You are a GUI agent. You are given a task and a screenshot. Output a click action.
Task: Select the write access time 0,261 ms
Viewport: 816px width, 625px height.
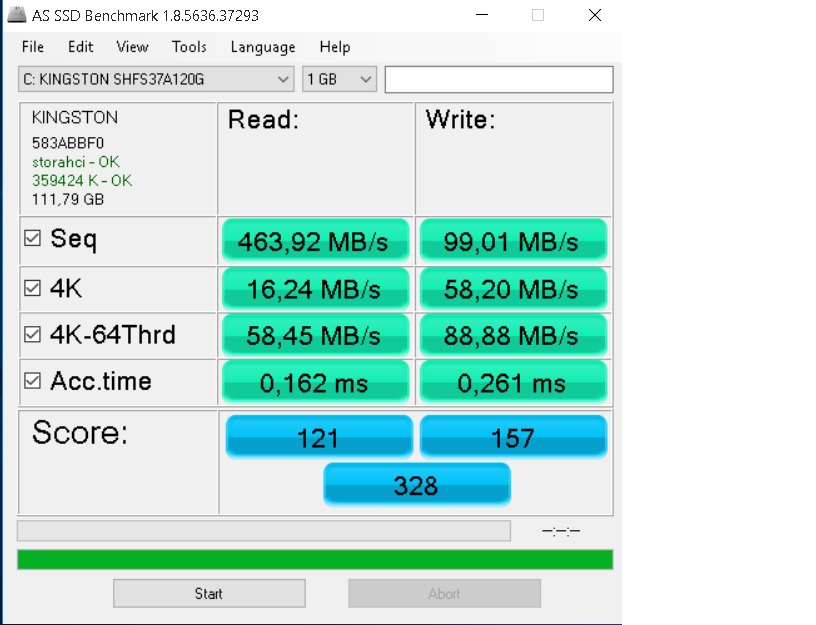(x=513, y=382)
